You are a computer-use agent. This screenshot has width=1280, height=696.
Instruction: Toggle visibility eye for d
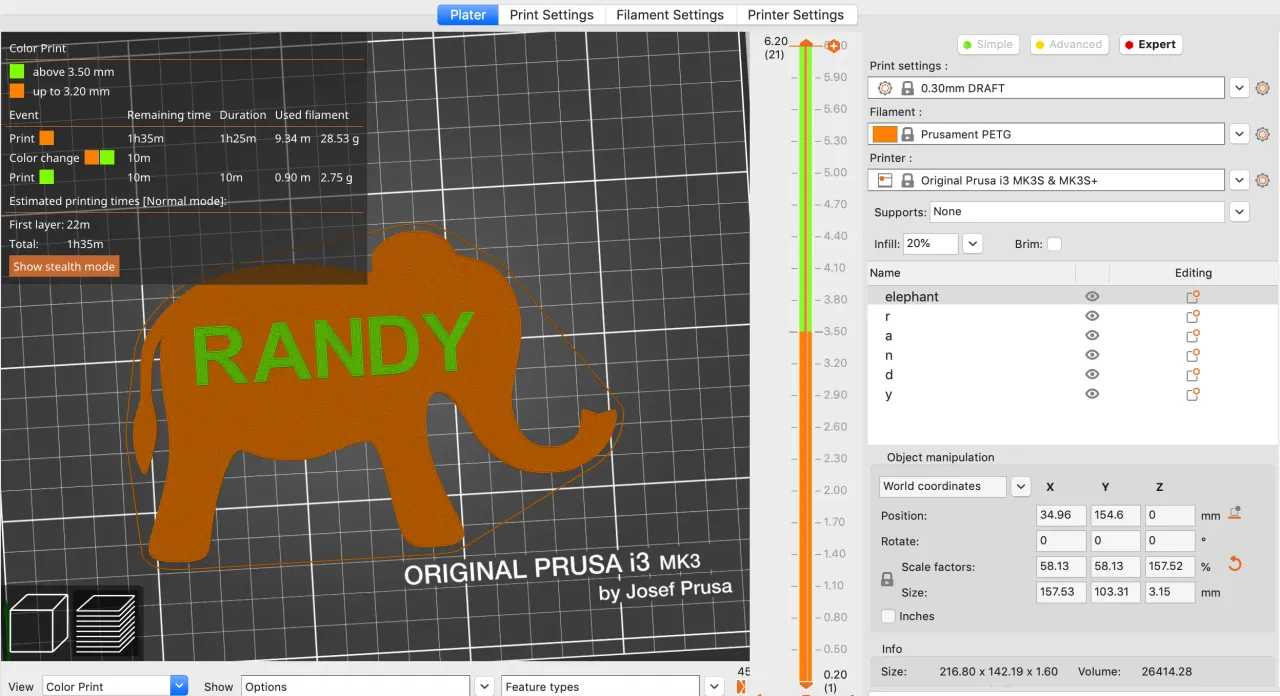point(1092,375)
